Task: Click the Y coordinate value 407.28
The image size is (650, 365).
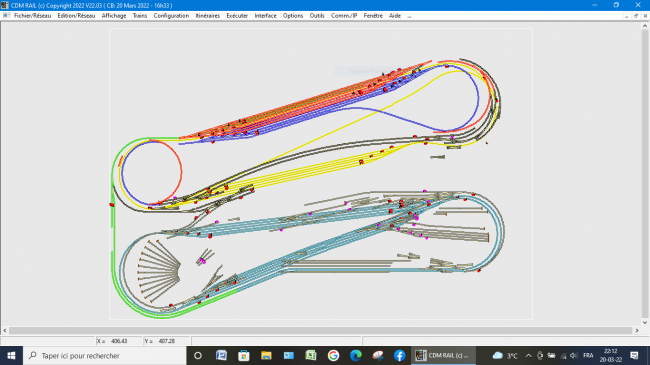Action: [167, 341]
